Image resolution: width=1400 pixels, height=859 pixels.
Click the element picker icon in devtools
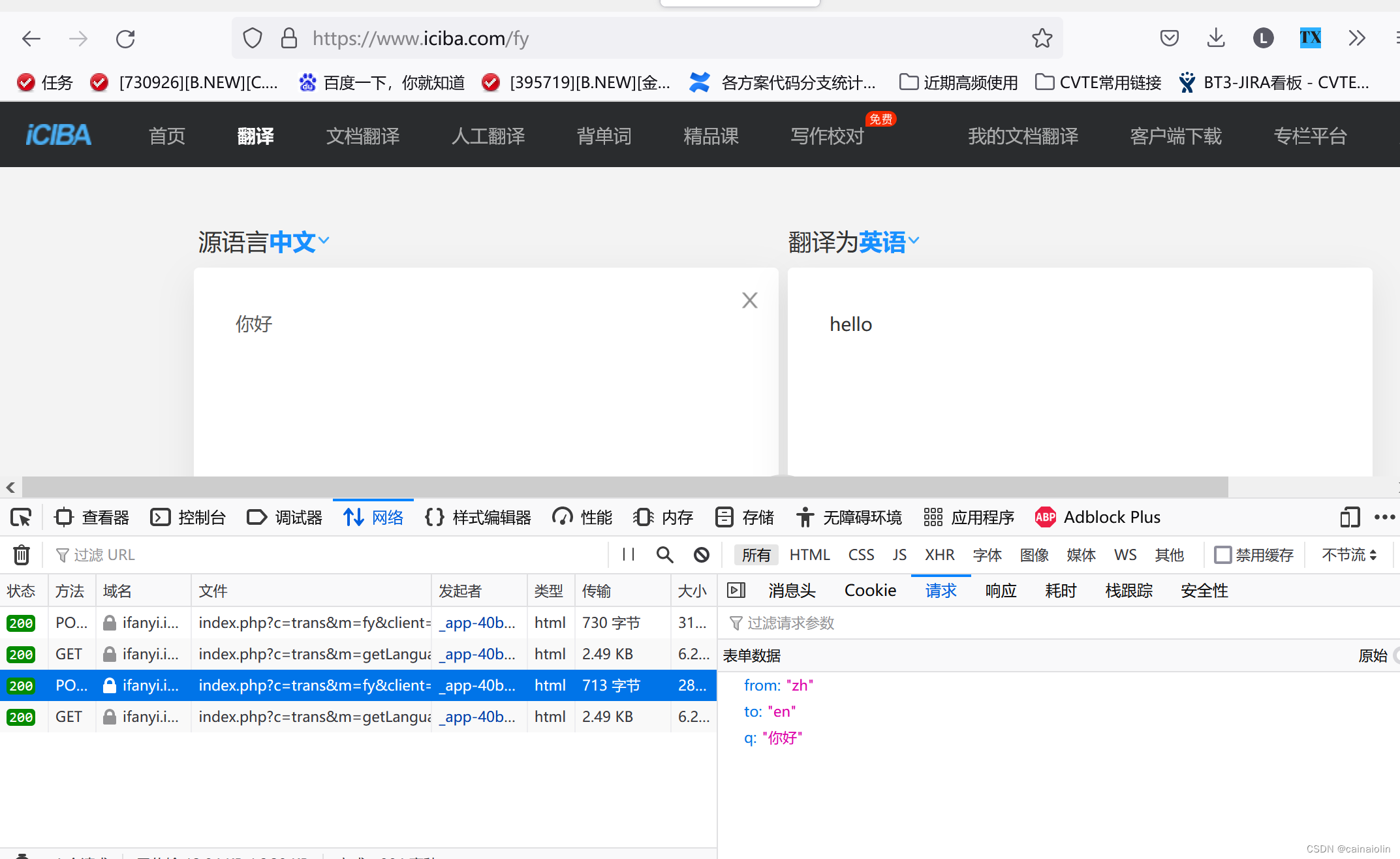(21, 518)
